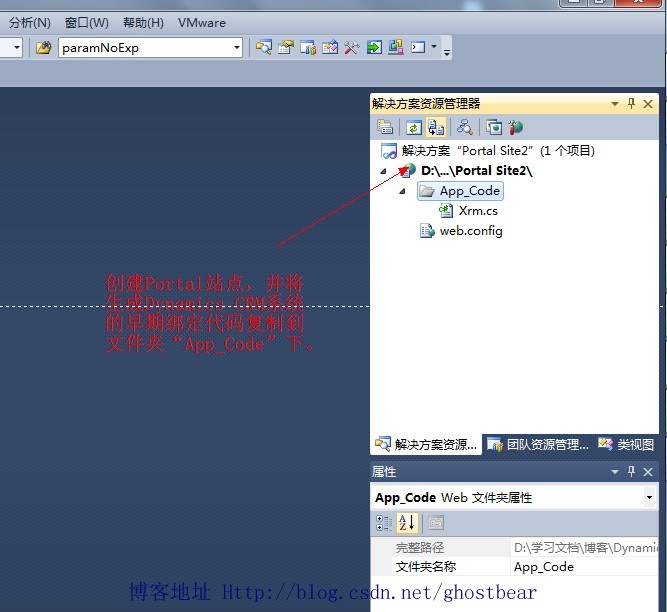Click the Properties icon in the Solution Explorer toolbar
Screen dimensions: 667x612
pyautogui.click(x=385, y=127)
